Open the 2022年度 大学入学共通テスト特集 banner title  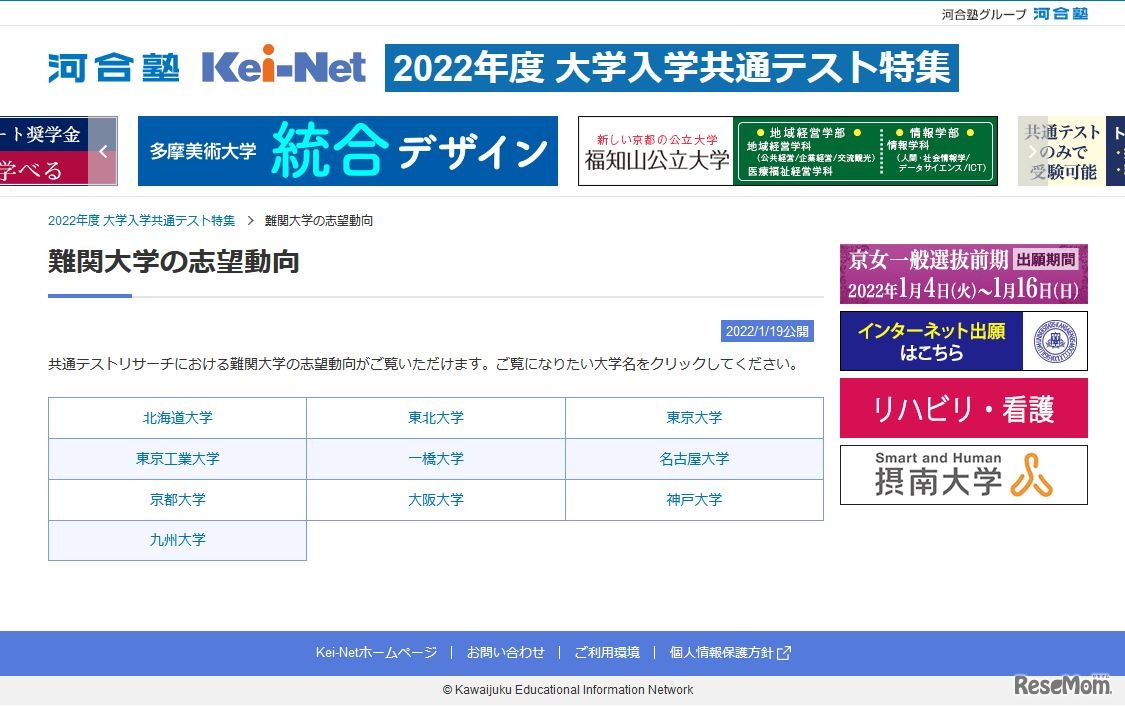pyautogui.click(x=672, y=68)
